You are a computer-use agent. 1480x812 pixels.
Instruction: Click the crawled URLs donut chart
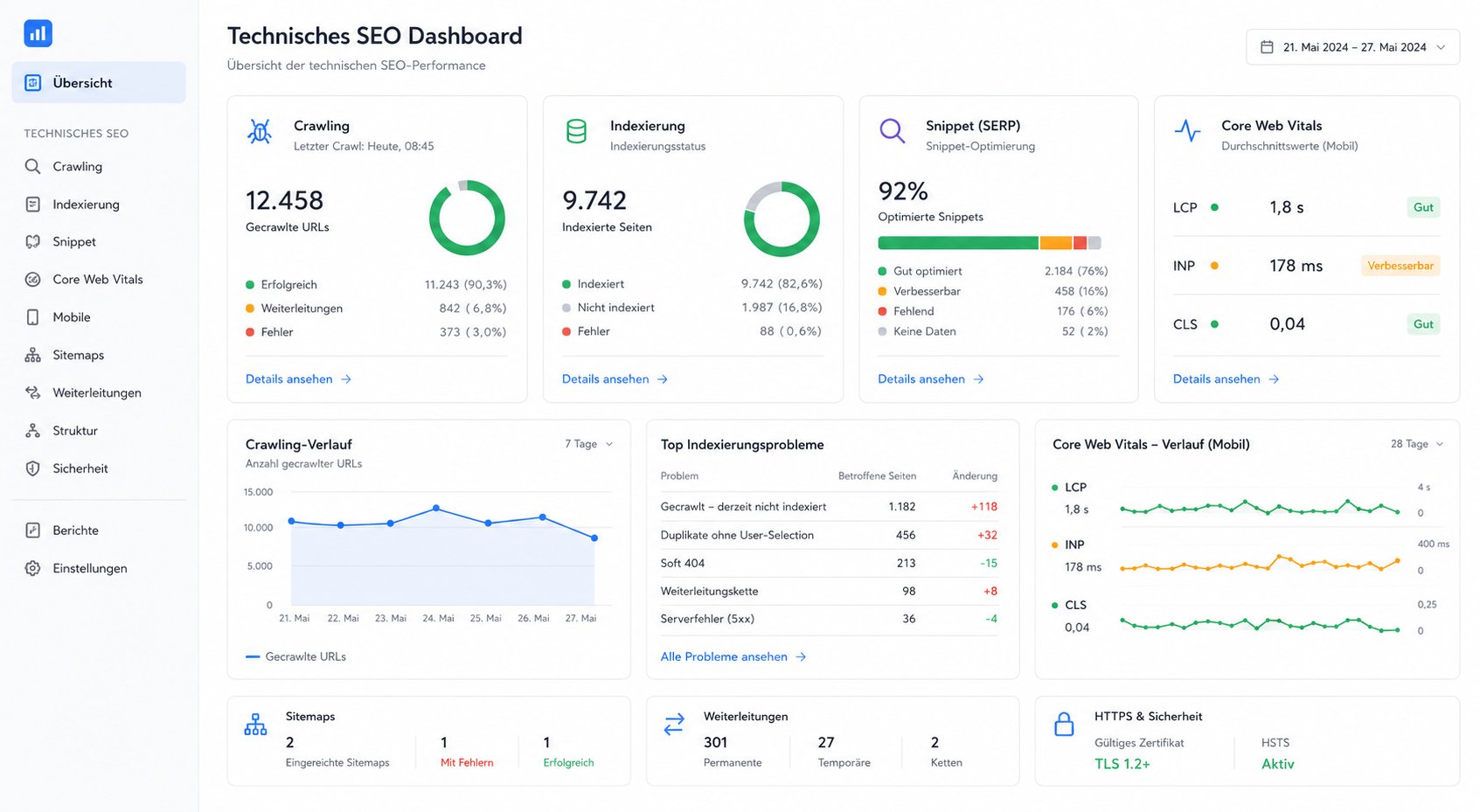pyautogui.click(x=467, y=219)
